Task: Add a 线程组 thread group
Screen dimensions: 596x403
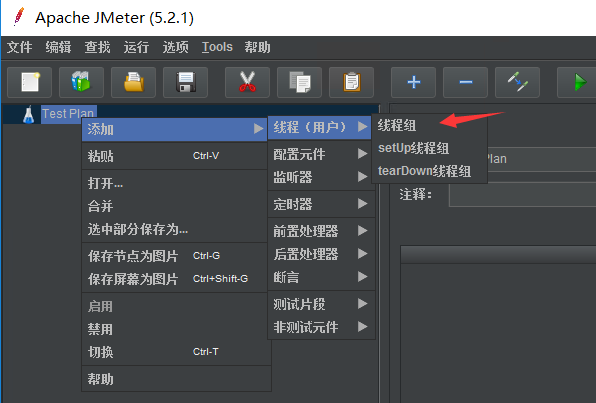Action: click(429, 125)
